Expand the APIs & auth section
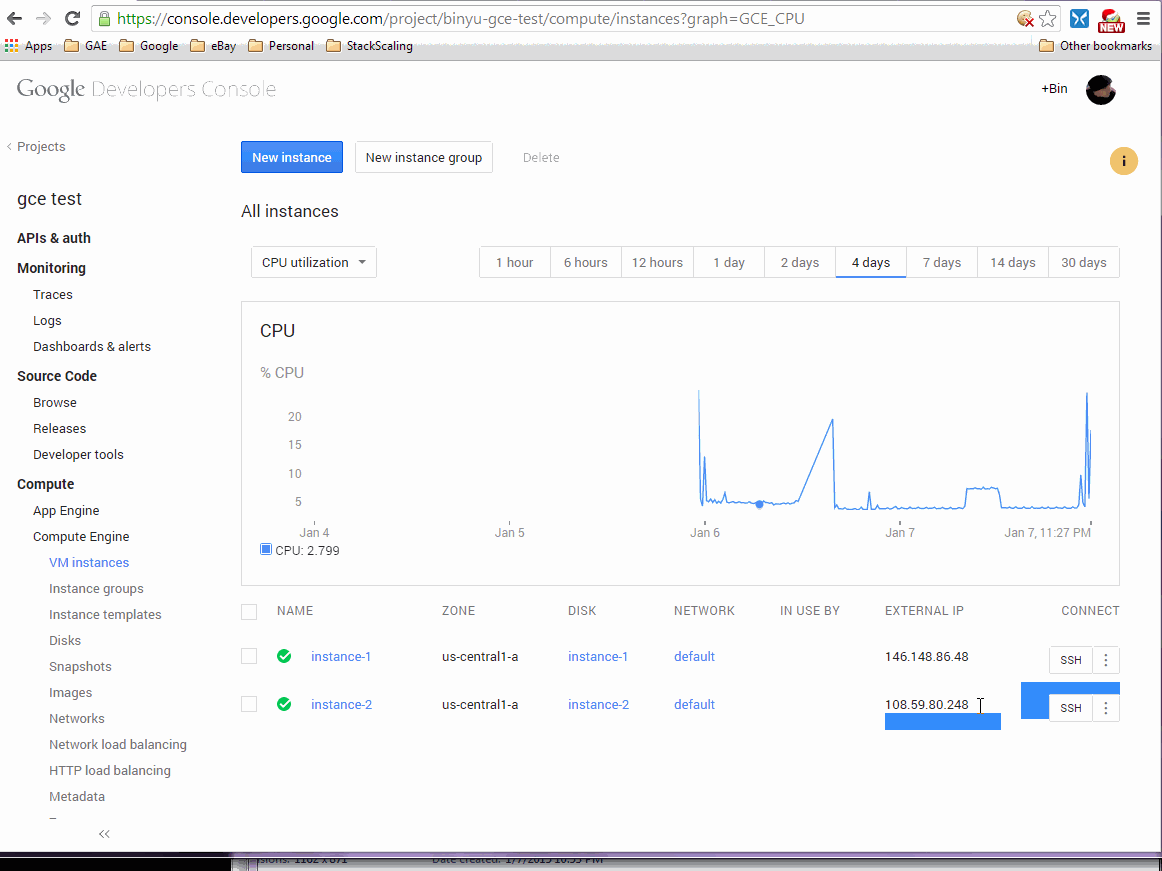Viewport: 1162px width, 871px height. click(54, 238)
